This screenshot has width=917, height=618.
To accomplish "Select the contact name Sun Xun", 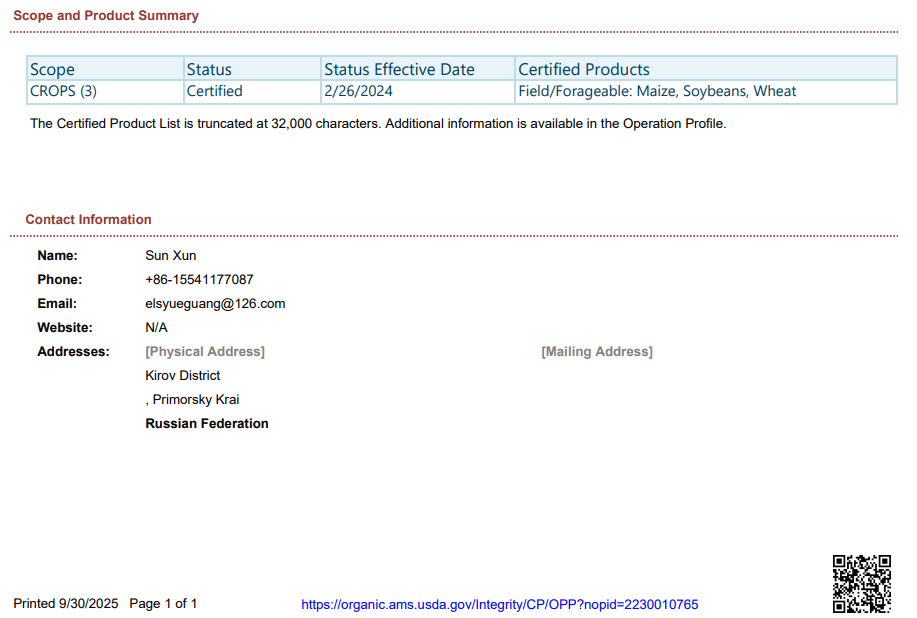I will point(171,256).
